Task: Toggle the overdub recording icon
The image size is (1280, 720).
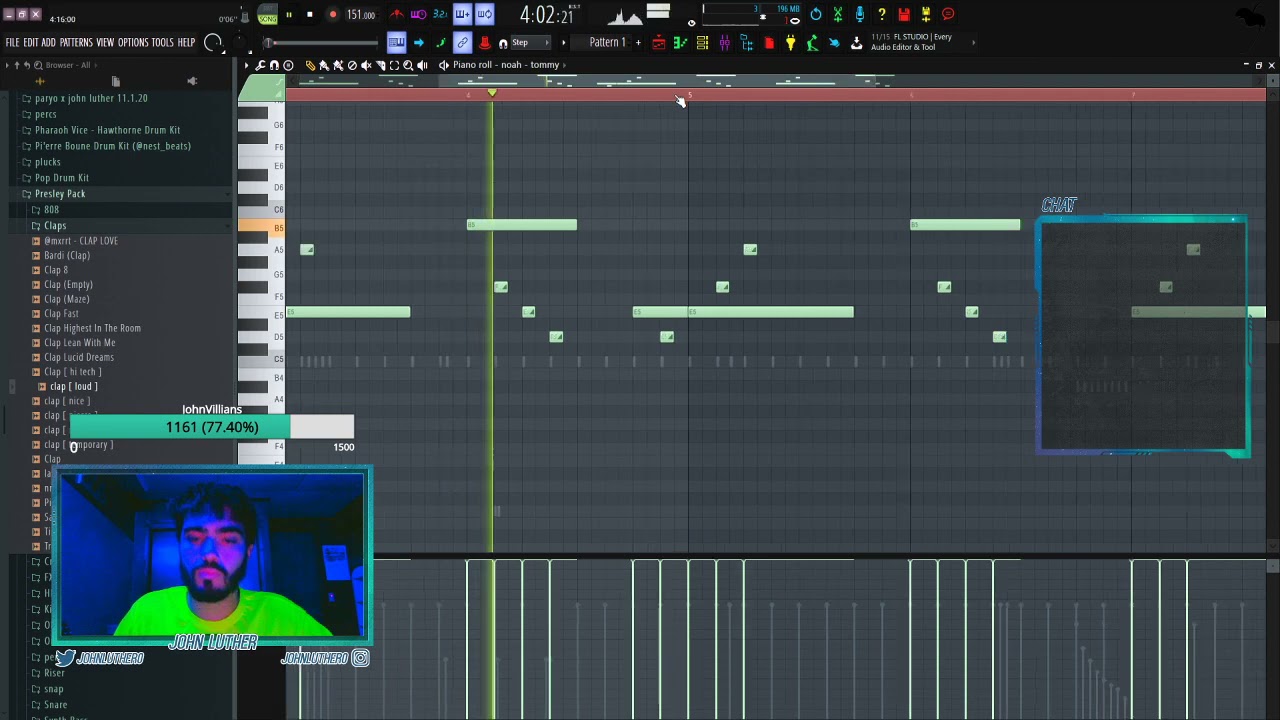Action: tap(462, 15)
